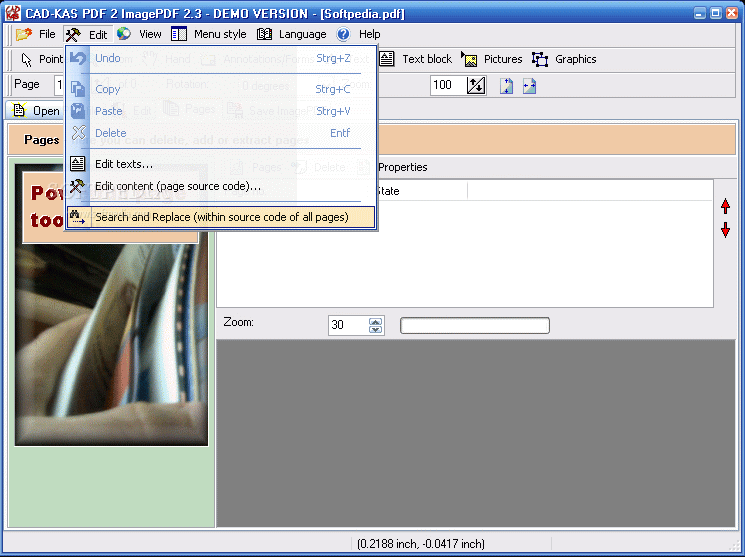Screen dimensions: 745x557
Task: Click the fit page width icon
Action: [529, 86]
